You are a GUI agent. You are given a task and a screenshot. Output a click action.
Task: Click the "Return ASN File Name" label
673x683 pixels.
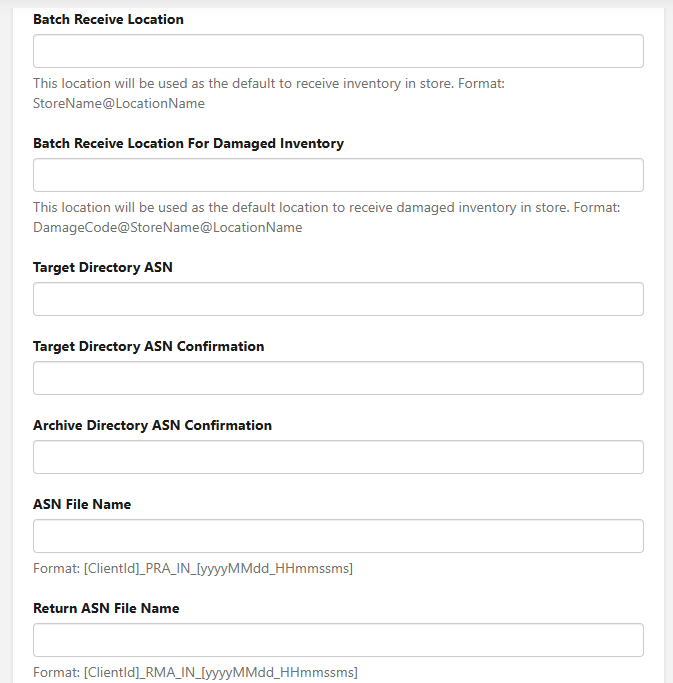pyautogui.click(x=106, y=608)
